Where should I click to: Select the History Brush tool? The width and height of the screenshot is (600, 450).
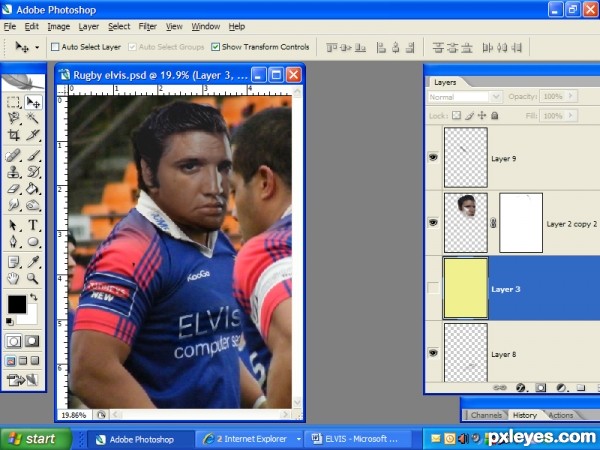pos(33,172)
